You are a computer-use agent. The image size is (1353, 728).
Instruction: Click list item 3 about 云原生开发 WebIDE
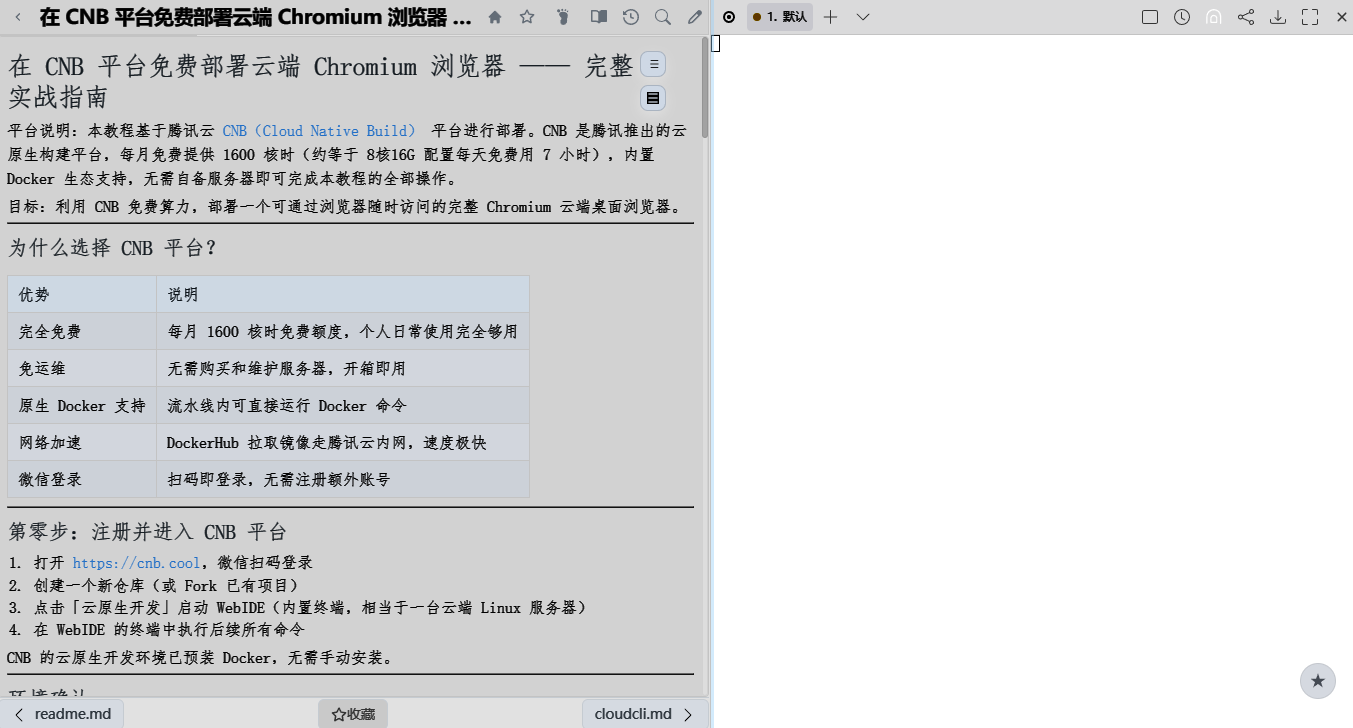pos(310,608)
